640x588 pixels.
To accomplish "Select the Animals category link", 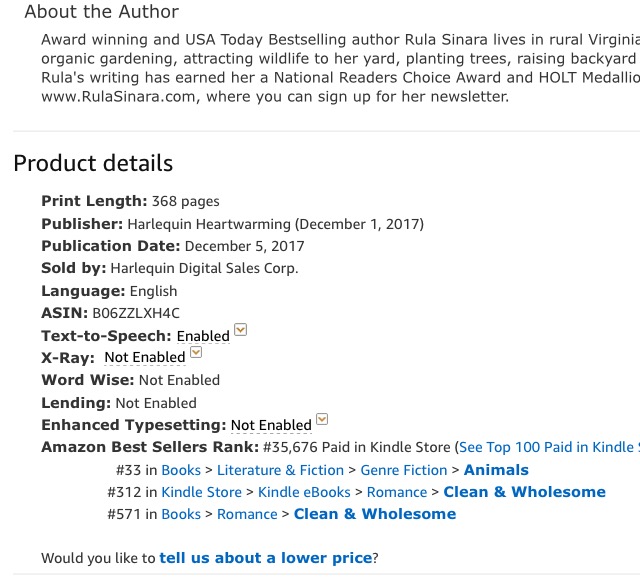I will (496, 470).
